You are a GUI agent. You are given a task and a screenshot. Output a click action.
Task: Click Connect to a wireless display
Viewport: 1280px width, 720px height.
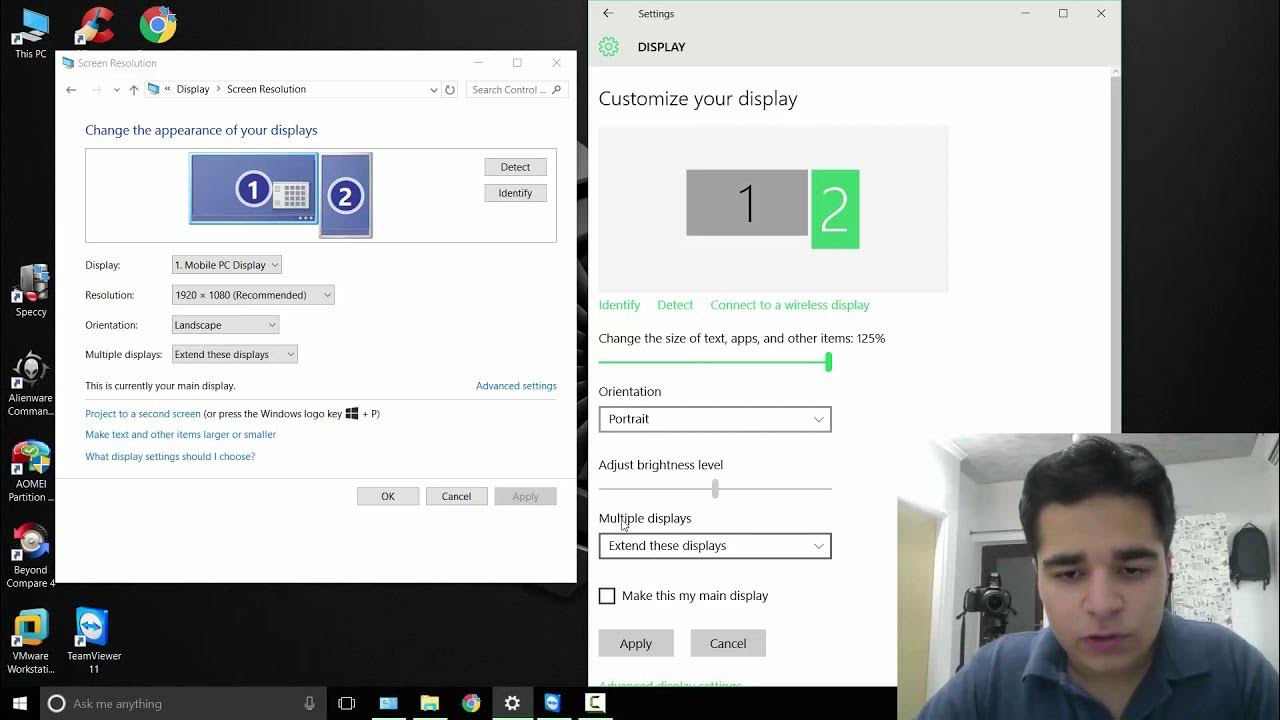tap(790, 305)
